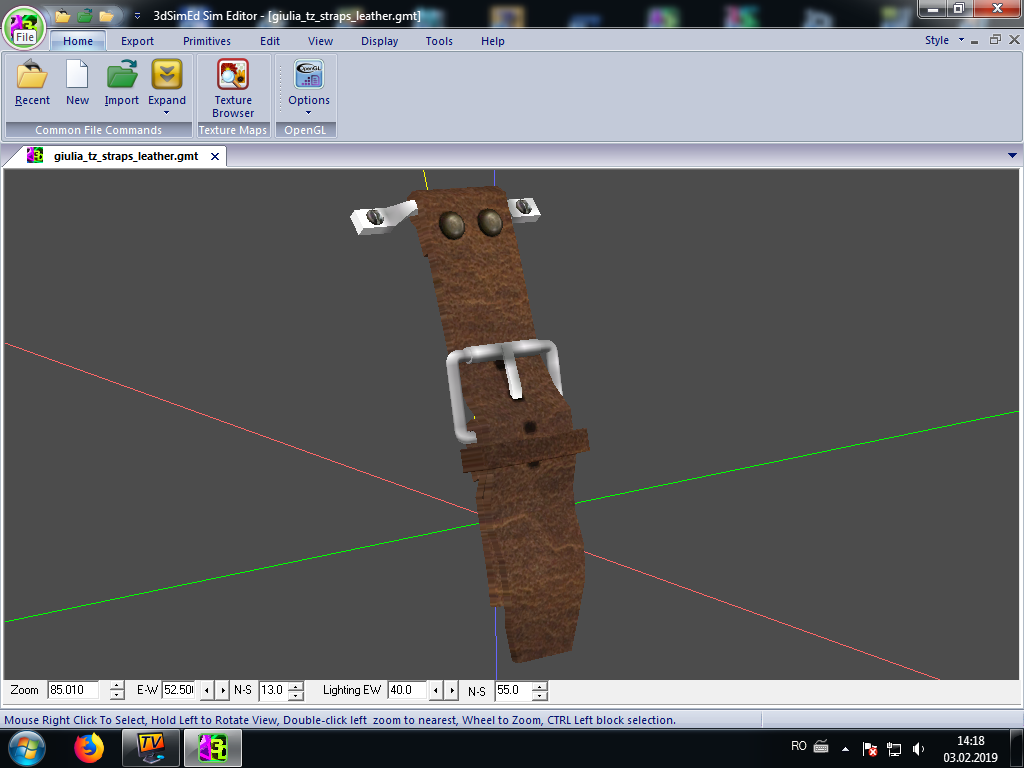Decrease Zoom with the down spinner
1024x768 pixels.
[117, 695]
